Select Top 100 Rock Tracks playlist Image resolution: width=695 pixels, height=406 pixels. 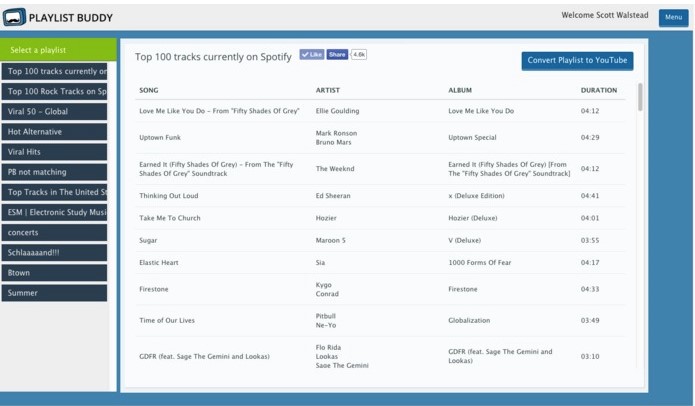pos(54,91)
